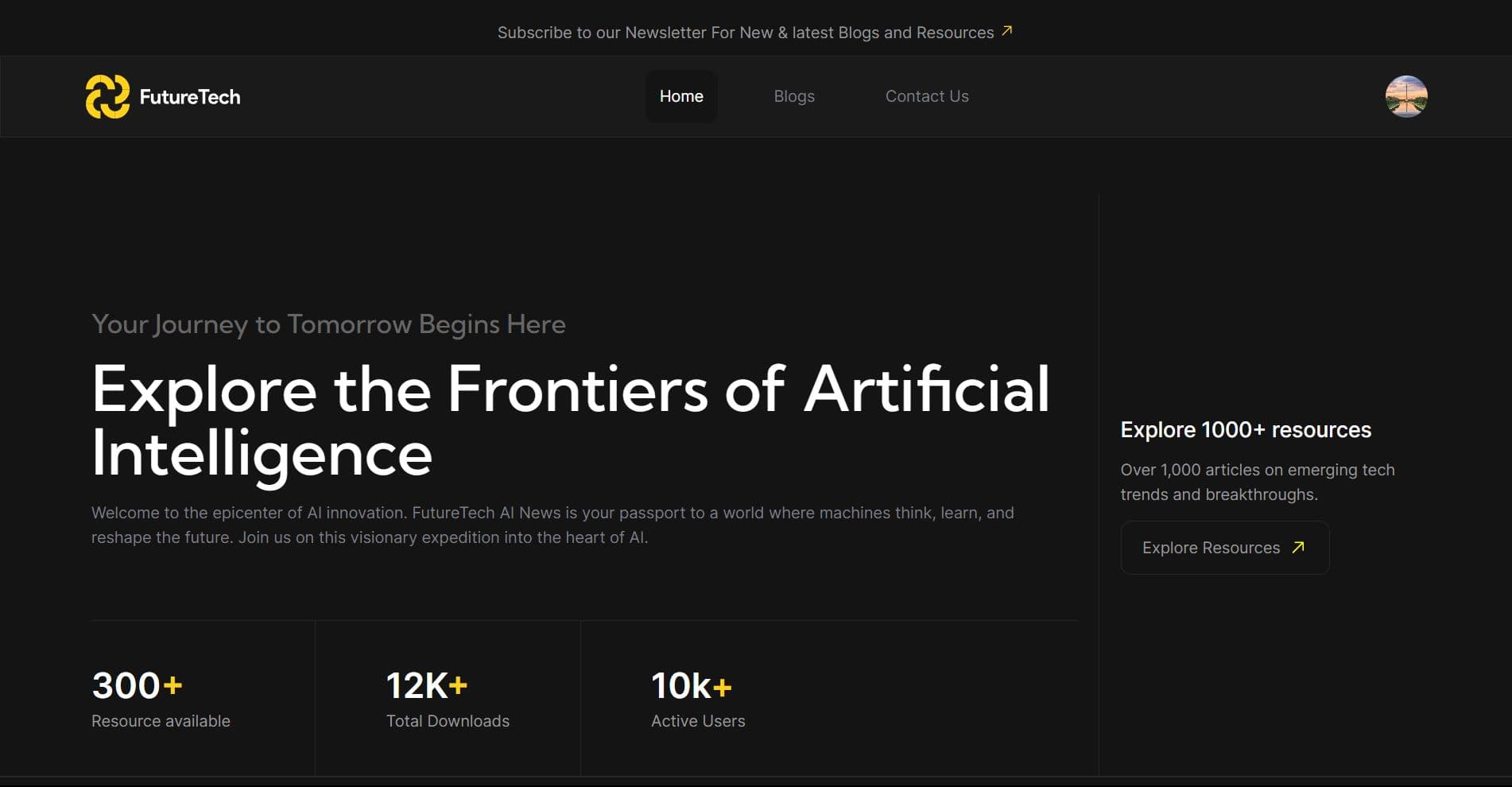Select the Total Downloads label
The image size is (1512, 787).
pos(448,721)
